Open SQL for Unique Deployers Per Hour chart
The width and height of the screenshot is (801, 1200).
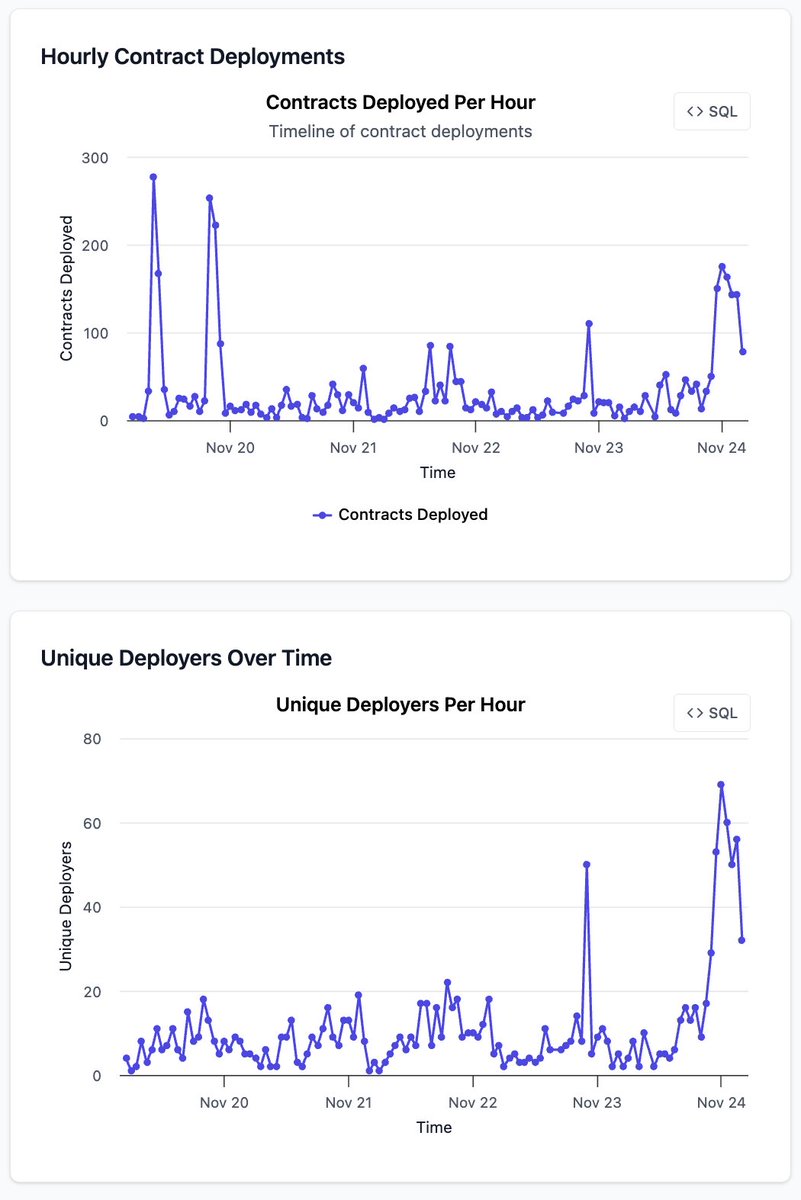(x=712, y=713)
